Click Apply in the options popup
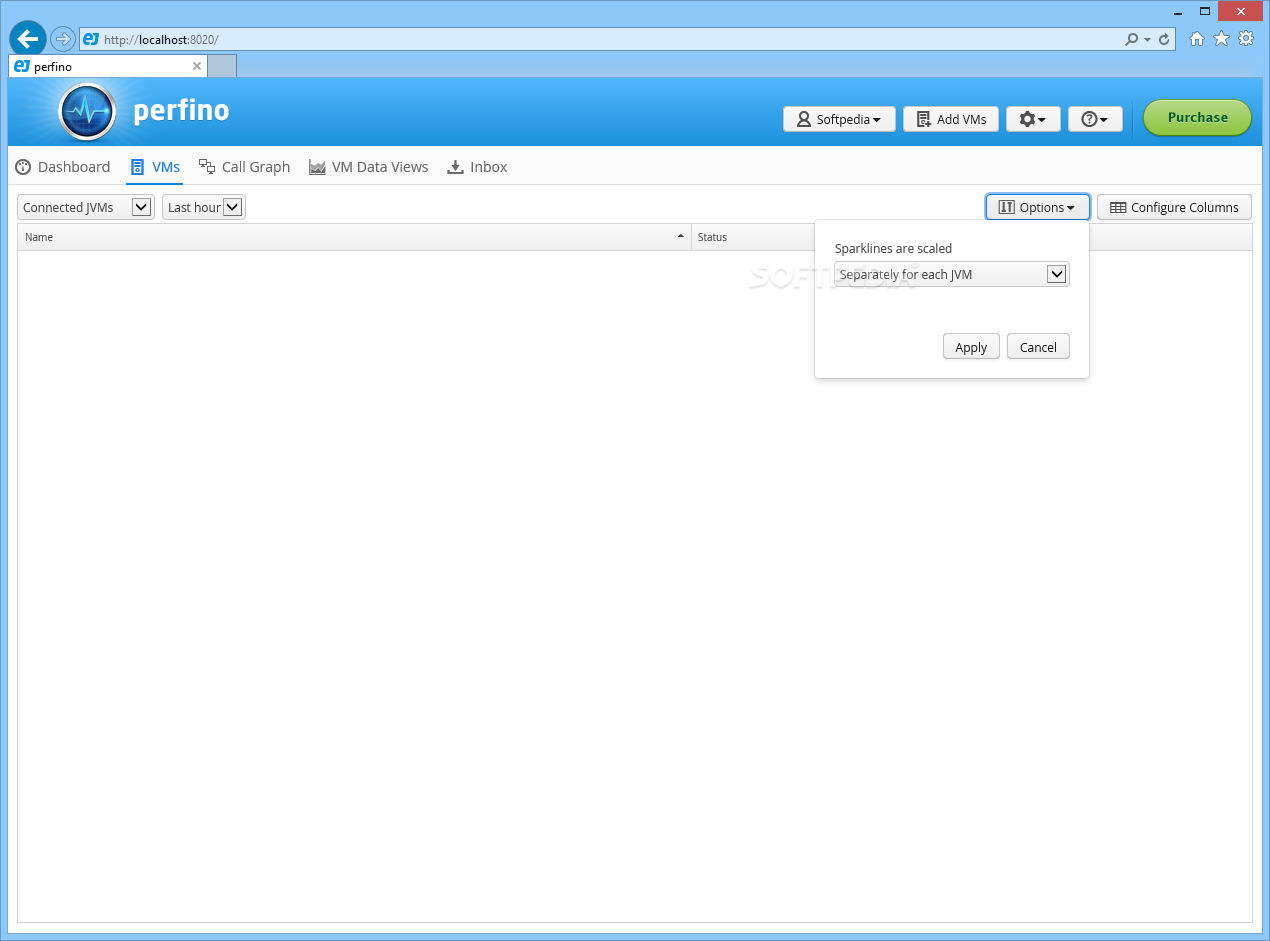Image resolution: width=1270 pixels, height=941 pixels. pyautogui.click(x=971, y=347)
